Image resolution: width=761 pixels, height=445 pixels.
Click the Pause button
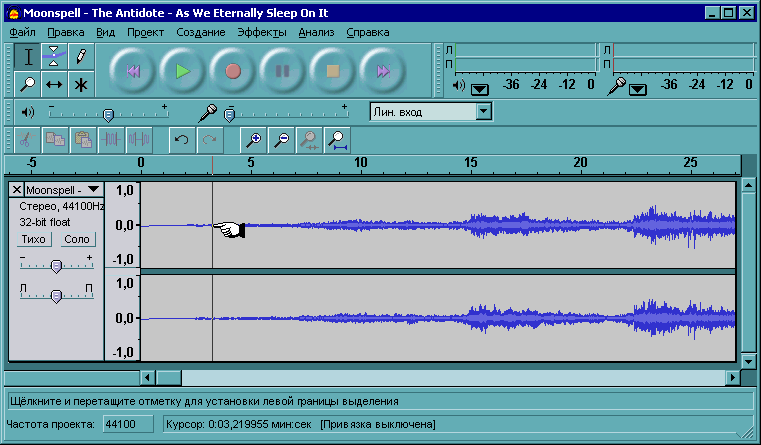coord(282,71)
